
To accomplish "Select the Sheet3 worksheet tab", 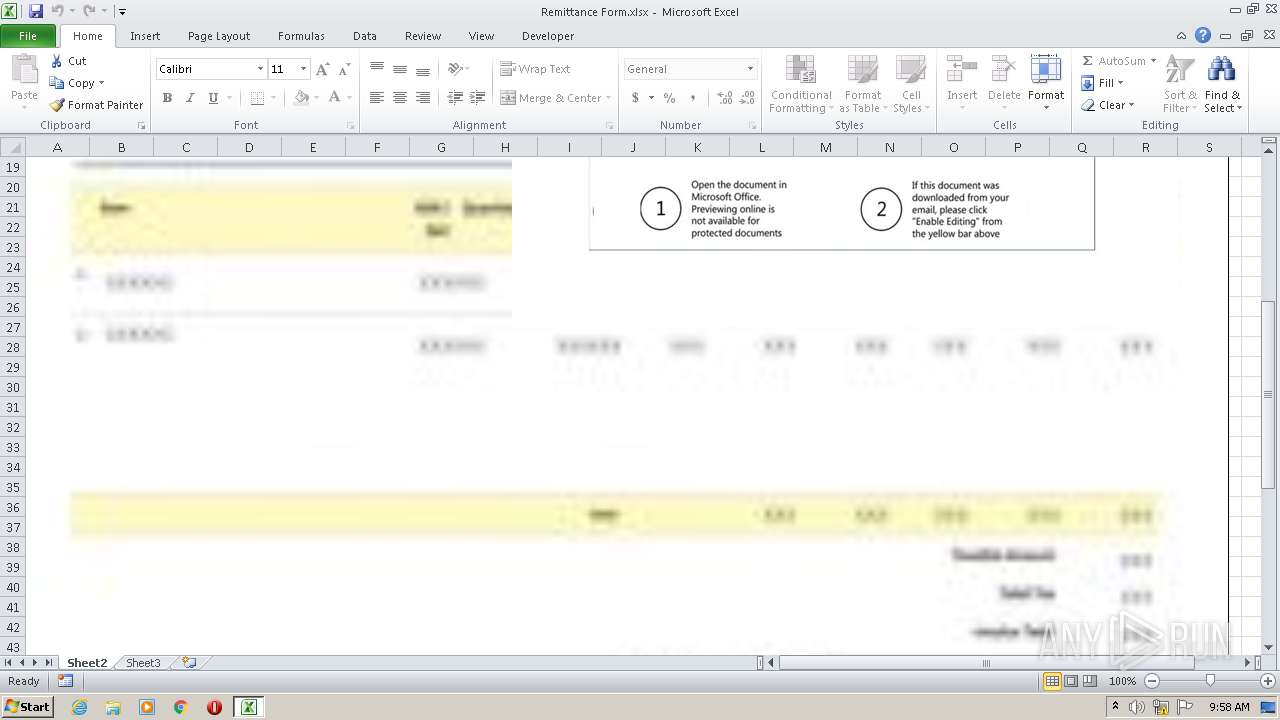I will click(143, 663).
